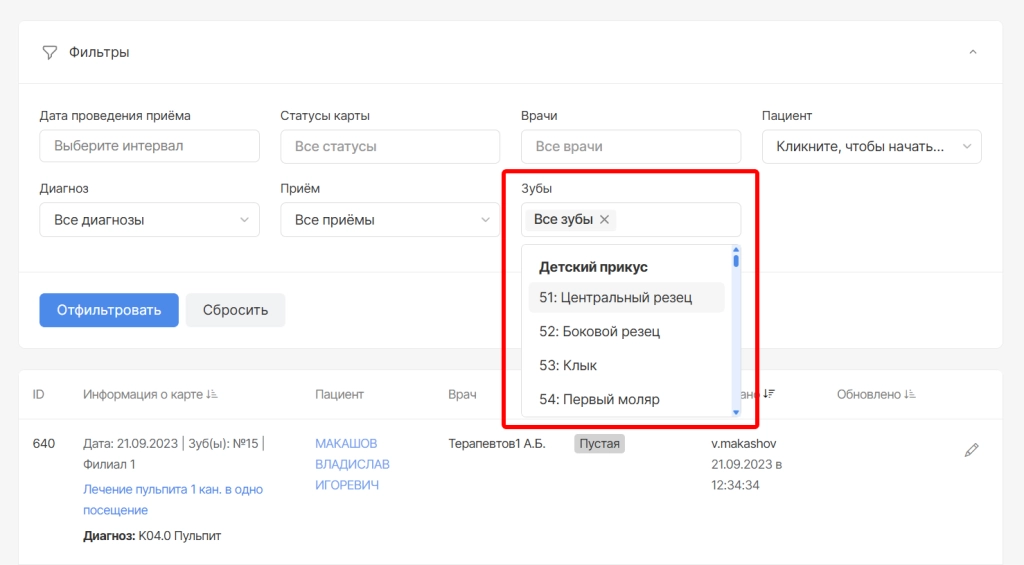Click the Отфильтровать button
This screenshot has width=1024, height=565.
tap(109, 310)
